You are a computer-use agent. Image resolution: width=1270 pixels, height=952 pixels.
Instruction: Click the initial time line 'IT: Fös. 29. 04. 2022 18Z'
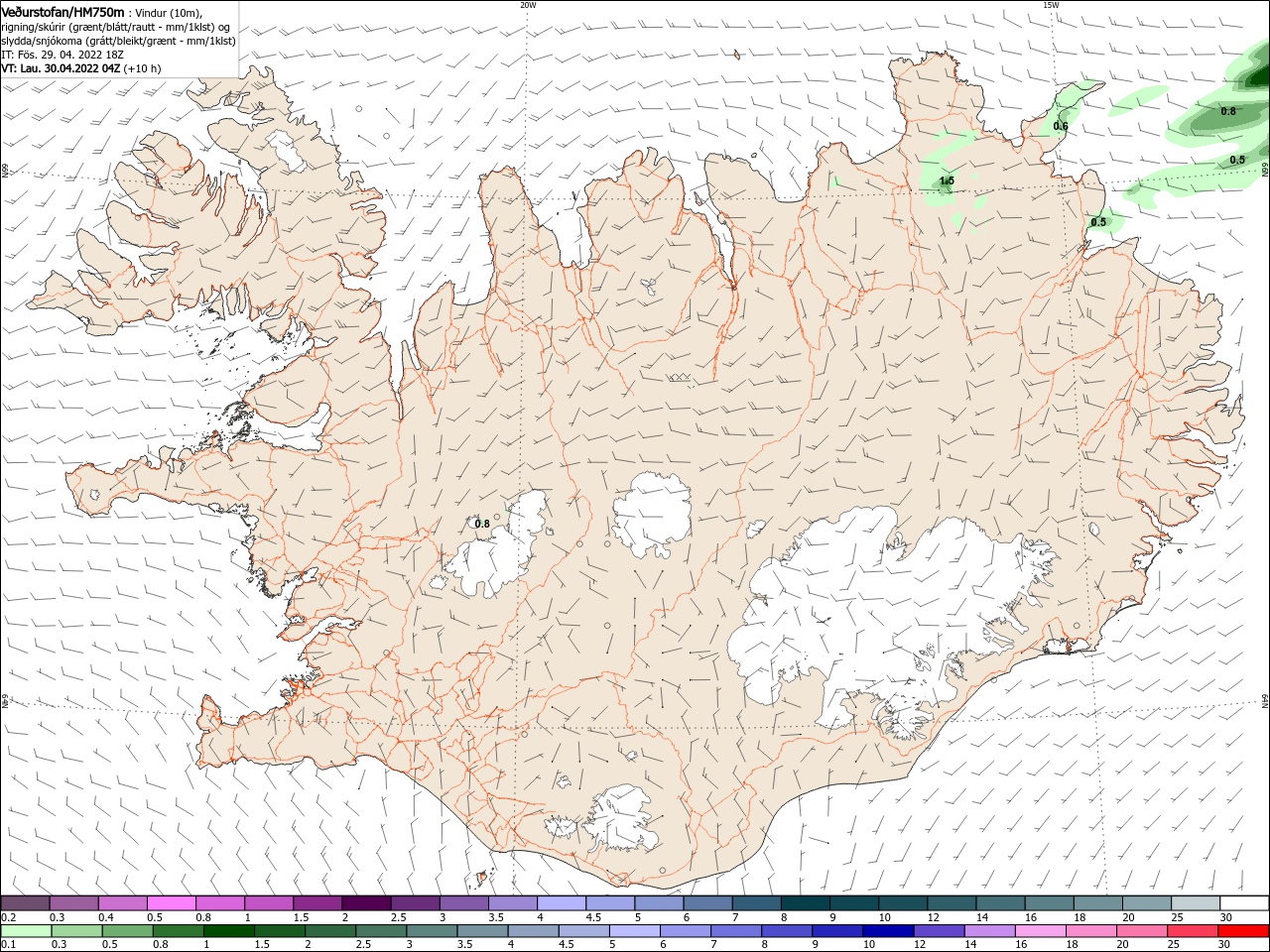pos(63,55)
